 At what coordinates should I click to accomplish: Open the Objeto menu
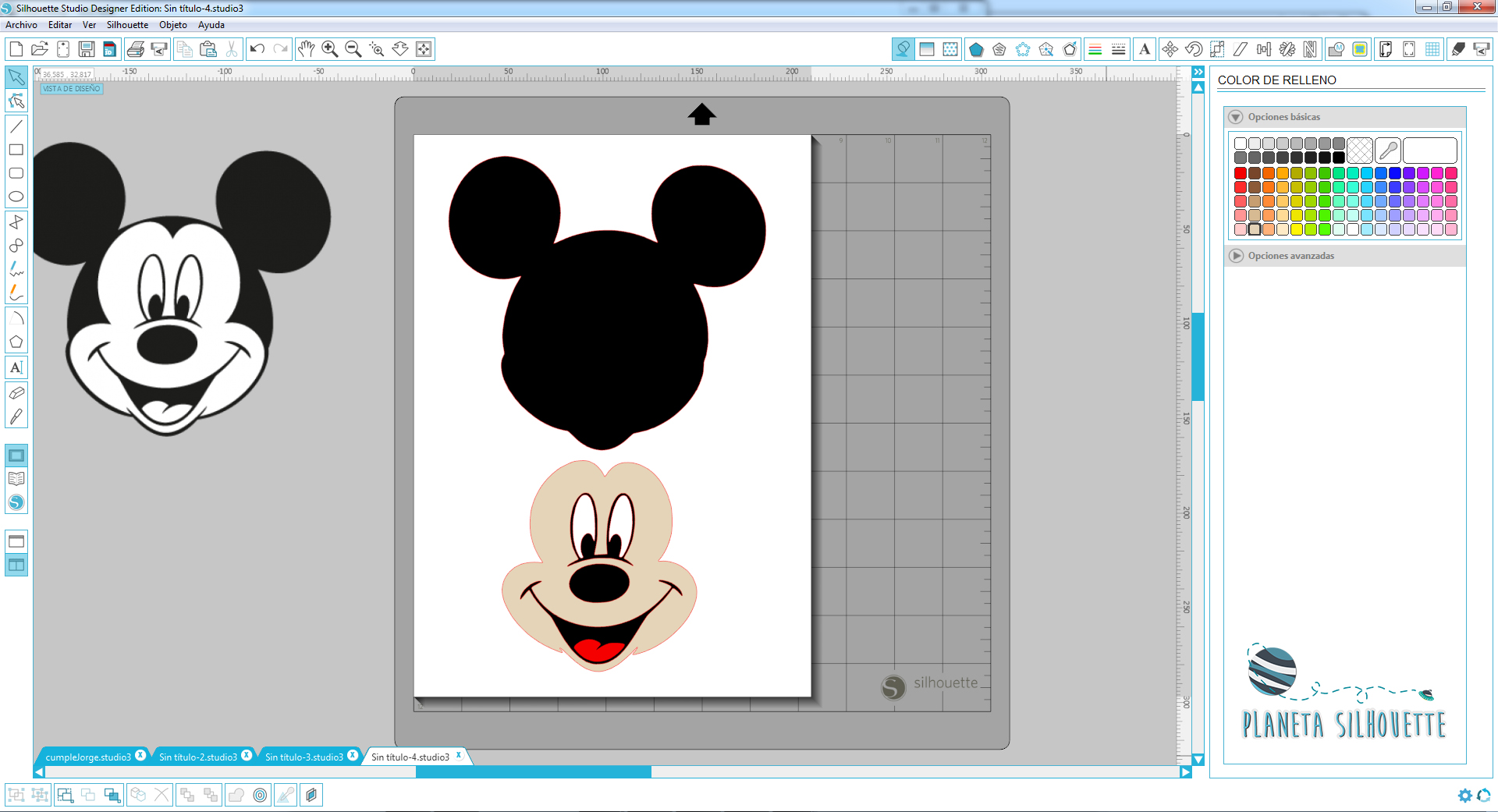pyautogui.click(x=173, y=25)
